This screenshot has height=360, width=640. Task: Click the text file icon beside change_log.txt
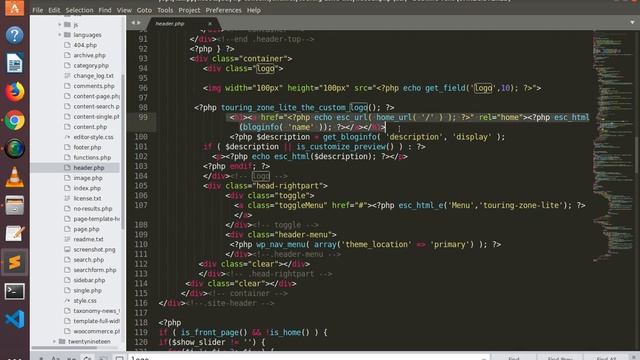coord(67,76)
